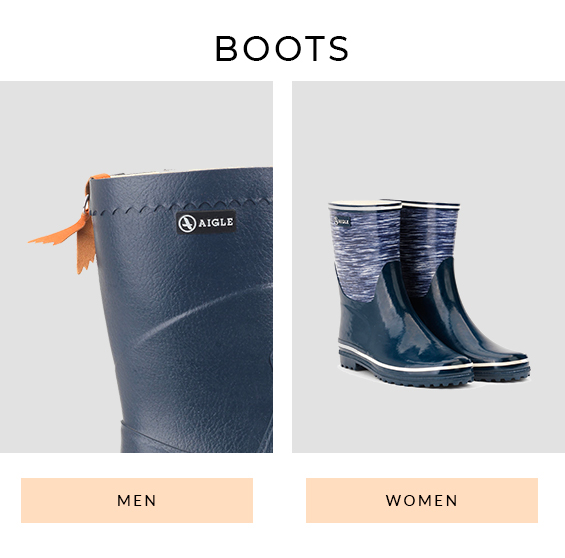This screenshot has height=558, width=565.
Task: Click the WOMEN category button
Action: tap(422, 500)
